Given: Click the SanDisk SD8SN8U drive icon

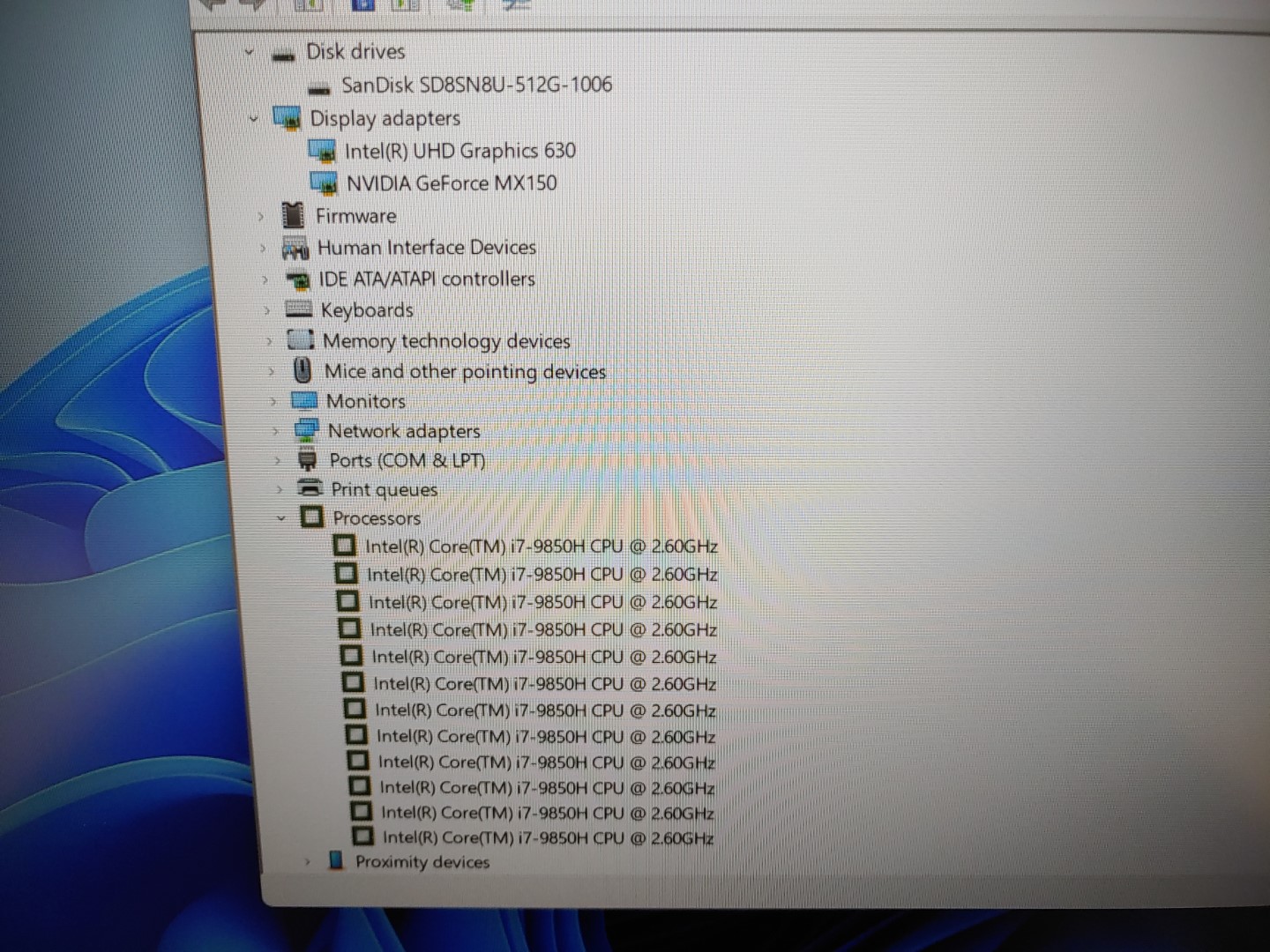Looking at the screenshot, I should pyautogui.click(x=319, y=88).
